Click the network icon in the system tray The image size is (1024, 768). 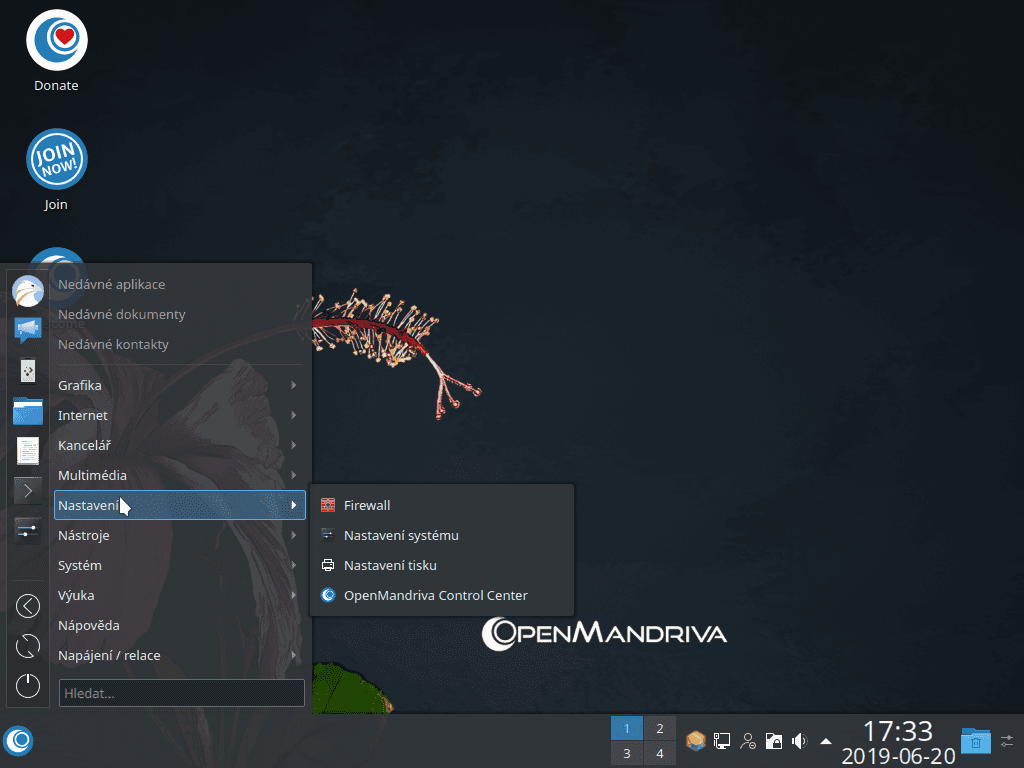[x=721, y=740]
